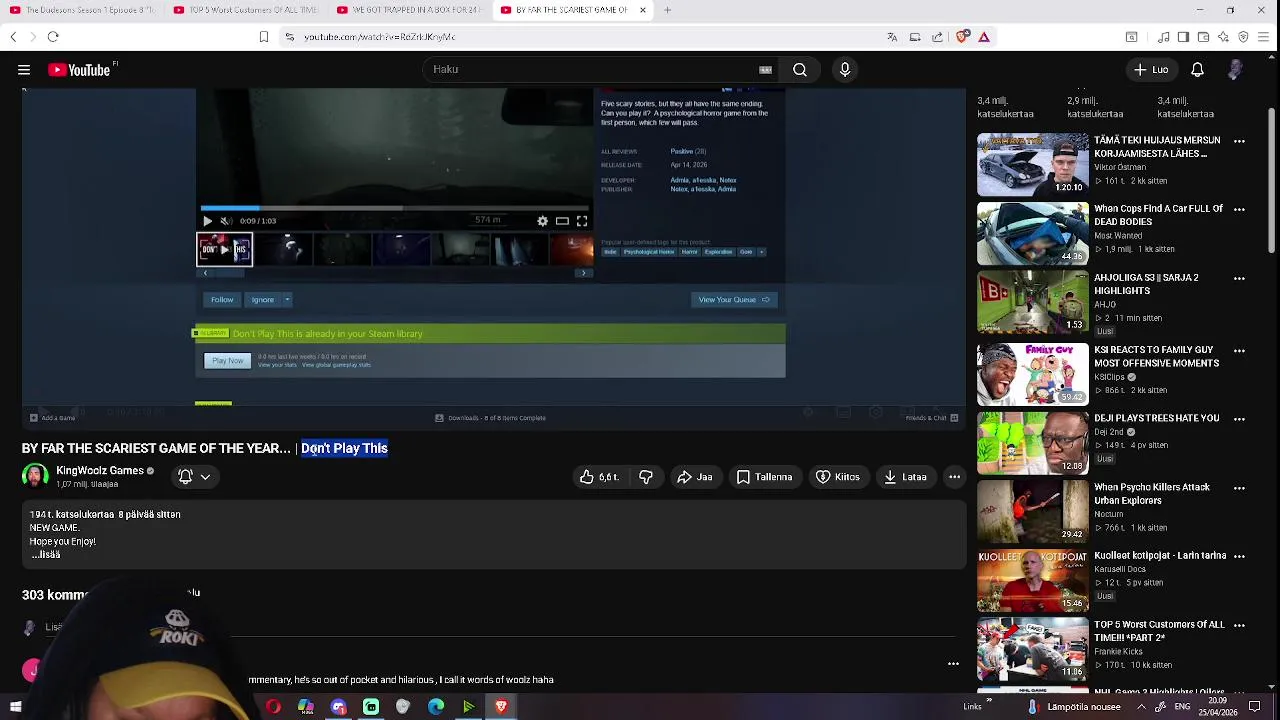Save the video with Tallenna
The width and height of the screenshot is (1280, 720).
coord(764,477)
